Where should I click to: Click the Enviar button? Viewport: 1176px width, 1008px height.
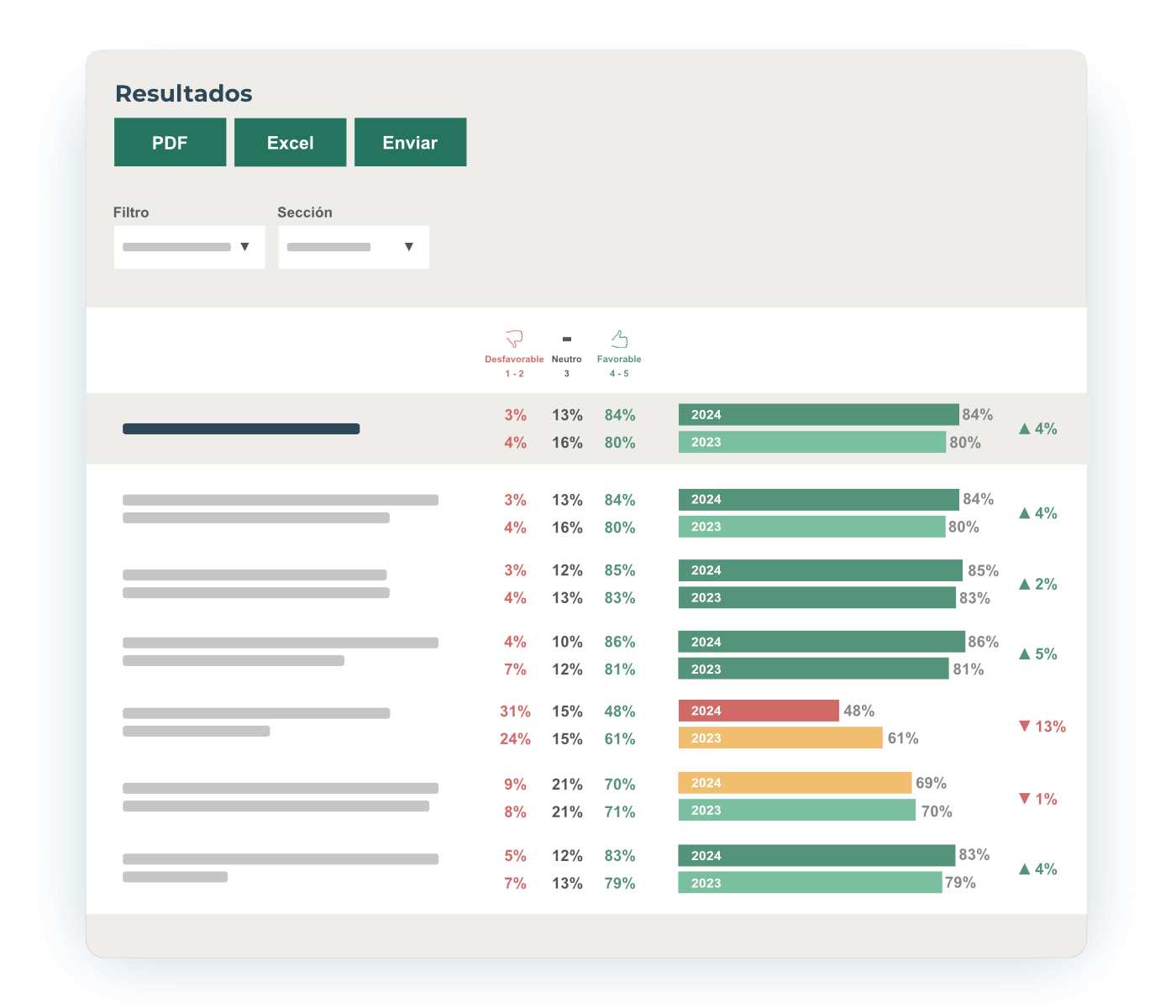(x=410, y=142)
